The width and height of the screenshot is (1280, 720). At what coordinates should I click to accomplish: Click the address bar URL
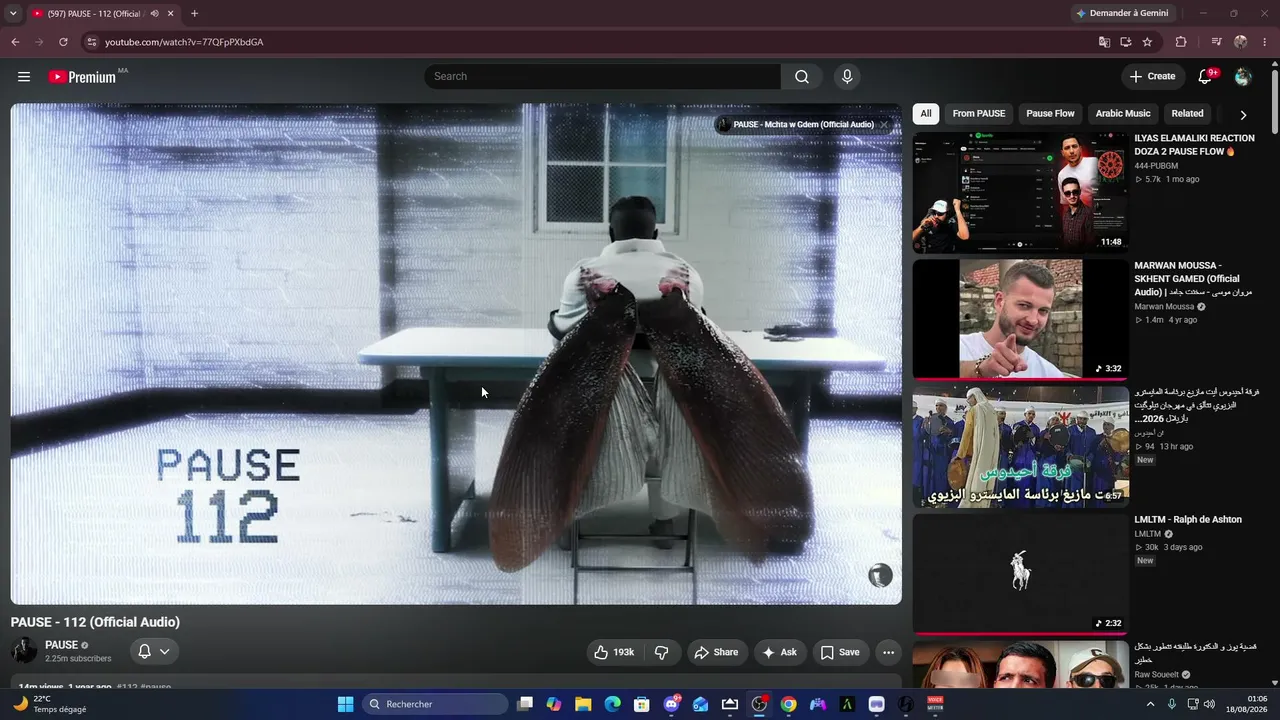tap(184, 42)
